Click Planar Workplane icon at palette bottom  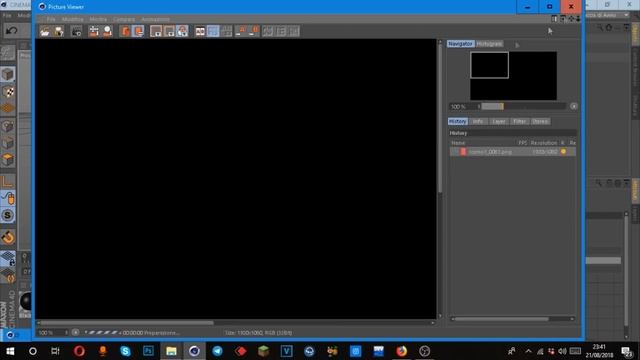(x=8, y=276)
